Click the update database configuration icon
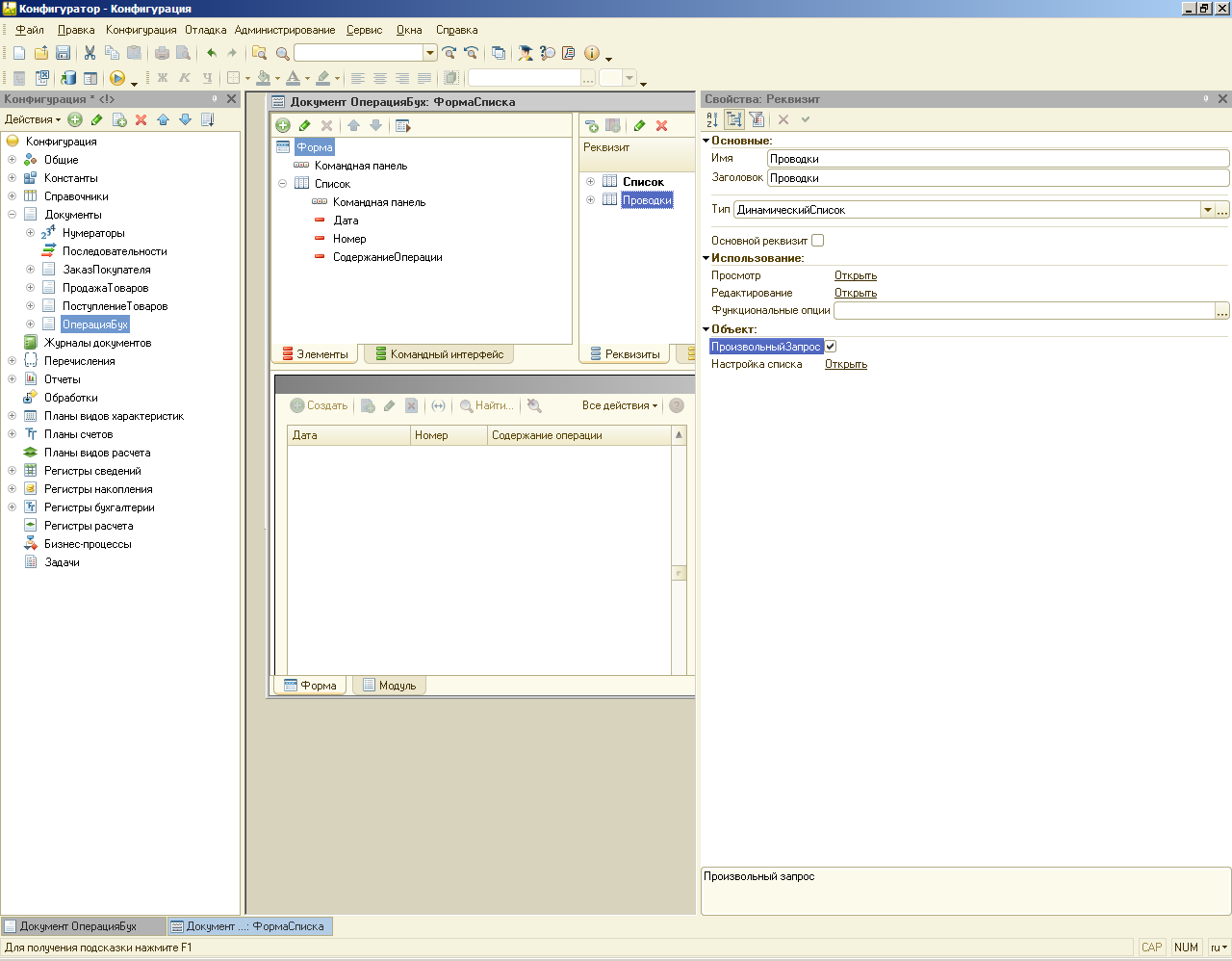The image size is (1232, 961). coord(68,78)
